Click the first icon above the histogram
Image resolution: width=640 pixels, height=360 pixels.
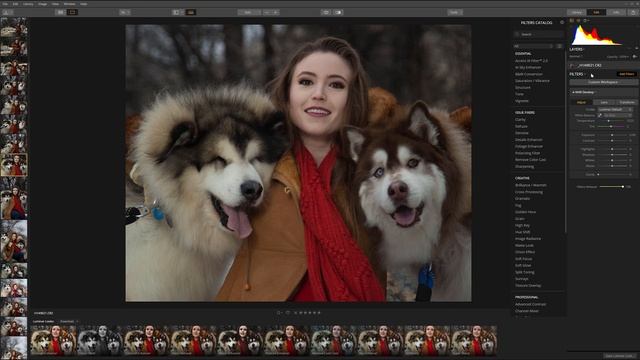(572, 20)
